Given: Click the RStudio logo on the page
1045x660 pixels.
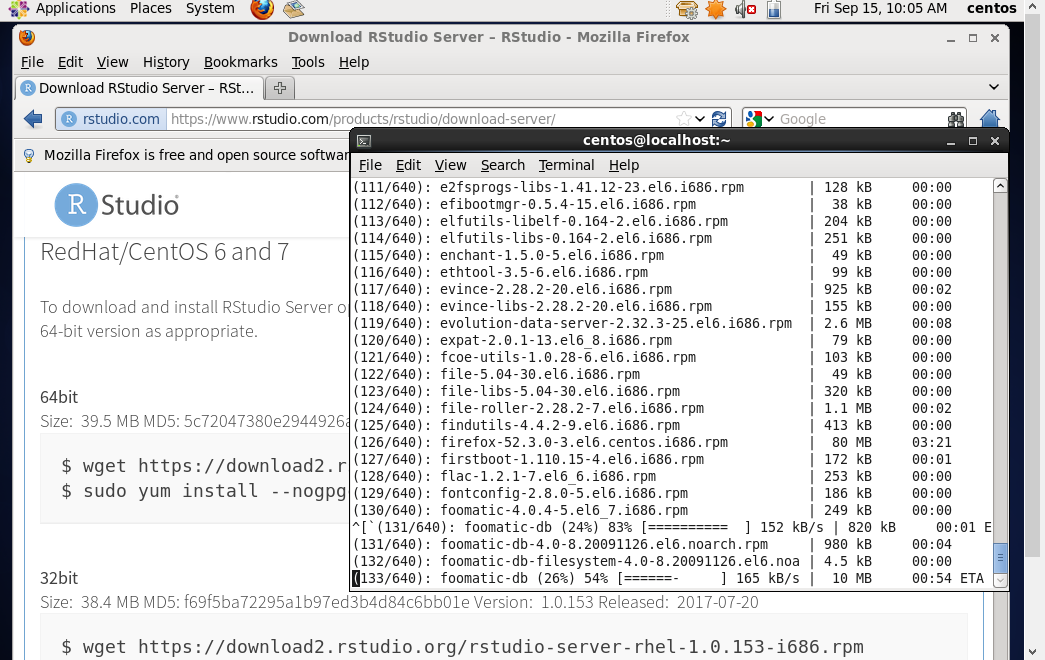Looking at the screenshot, I should click(x=117, y=205).
